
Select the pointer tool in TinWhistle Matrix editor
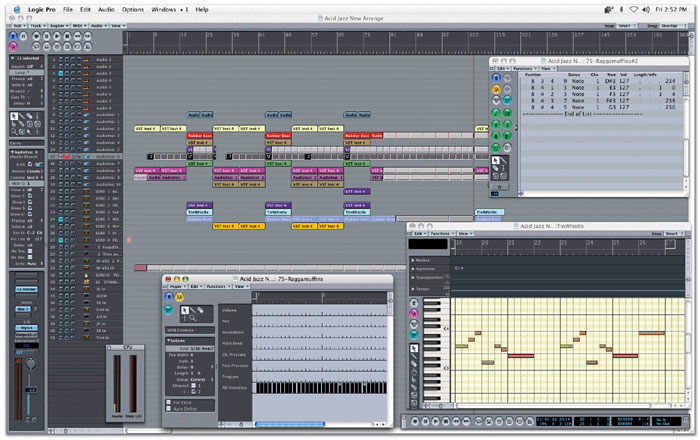coord(414,348)
